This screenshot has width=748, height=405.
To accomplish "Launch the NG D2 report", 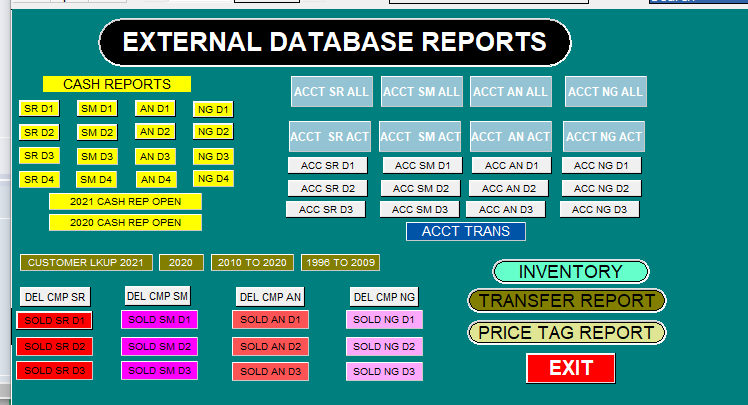I will coord(213,131).
